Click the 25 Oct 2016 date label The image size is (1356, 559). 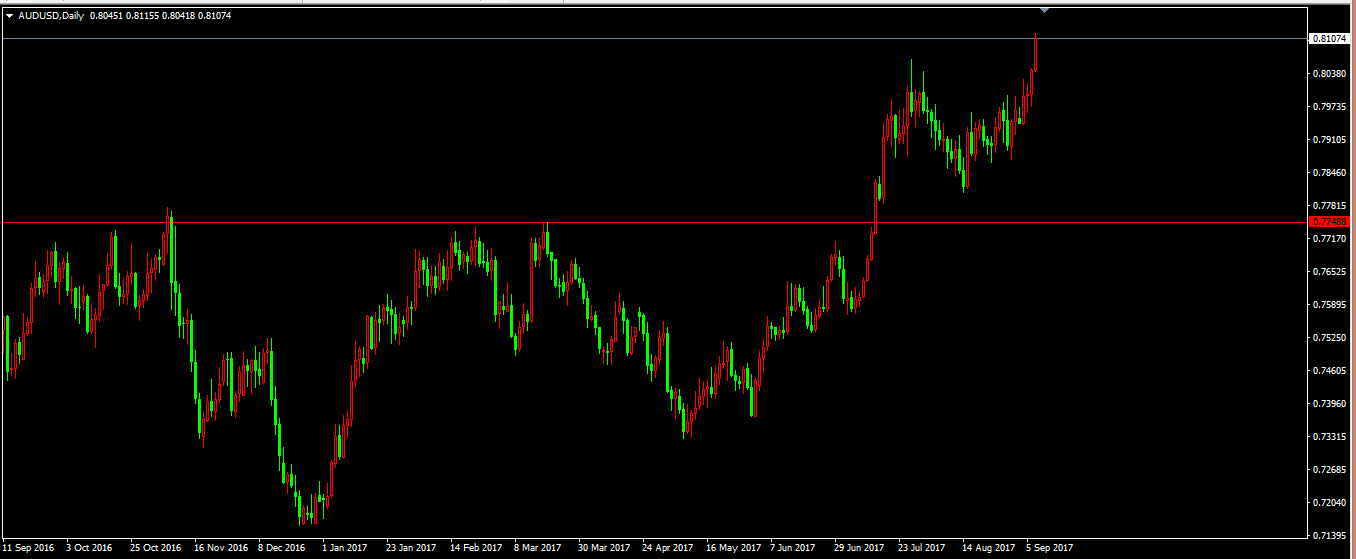tap(155, 548)
